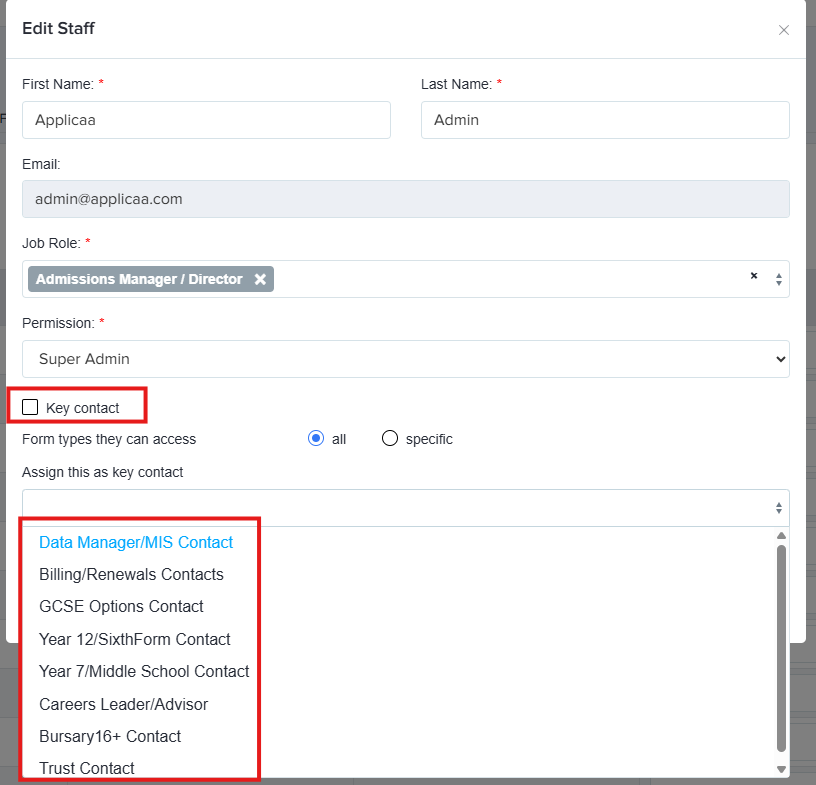Image resolution: width=816 pixels, height=785 pixels.
Task: Choose Careers Leader/Advisor option
Action: click(123, 704)
